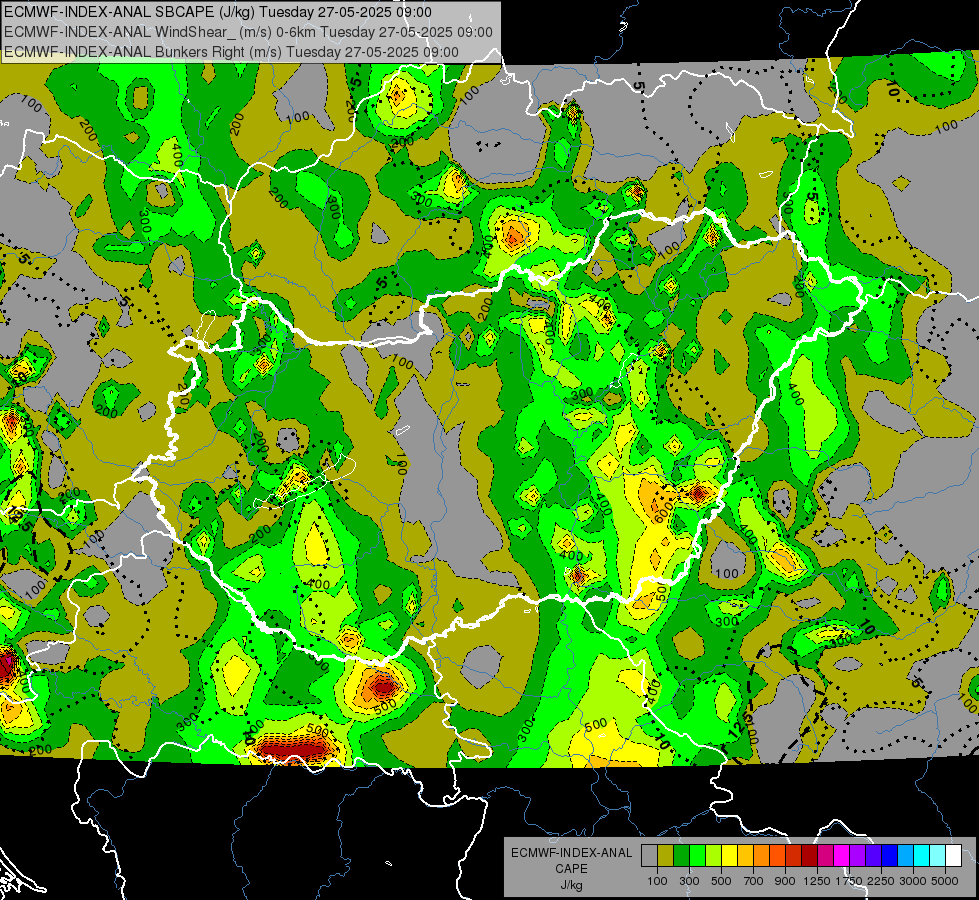This screenshot has width=979, height=900.
Task: Click the legend scale value 1250
Action: 817,881
